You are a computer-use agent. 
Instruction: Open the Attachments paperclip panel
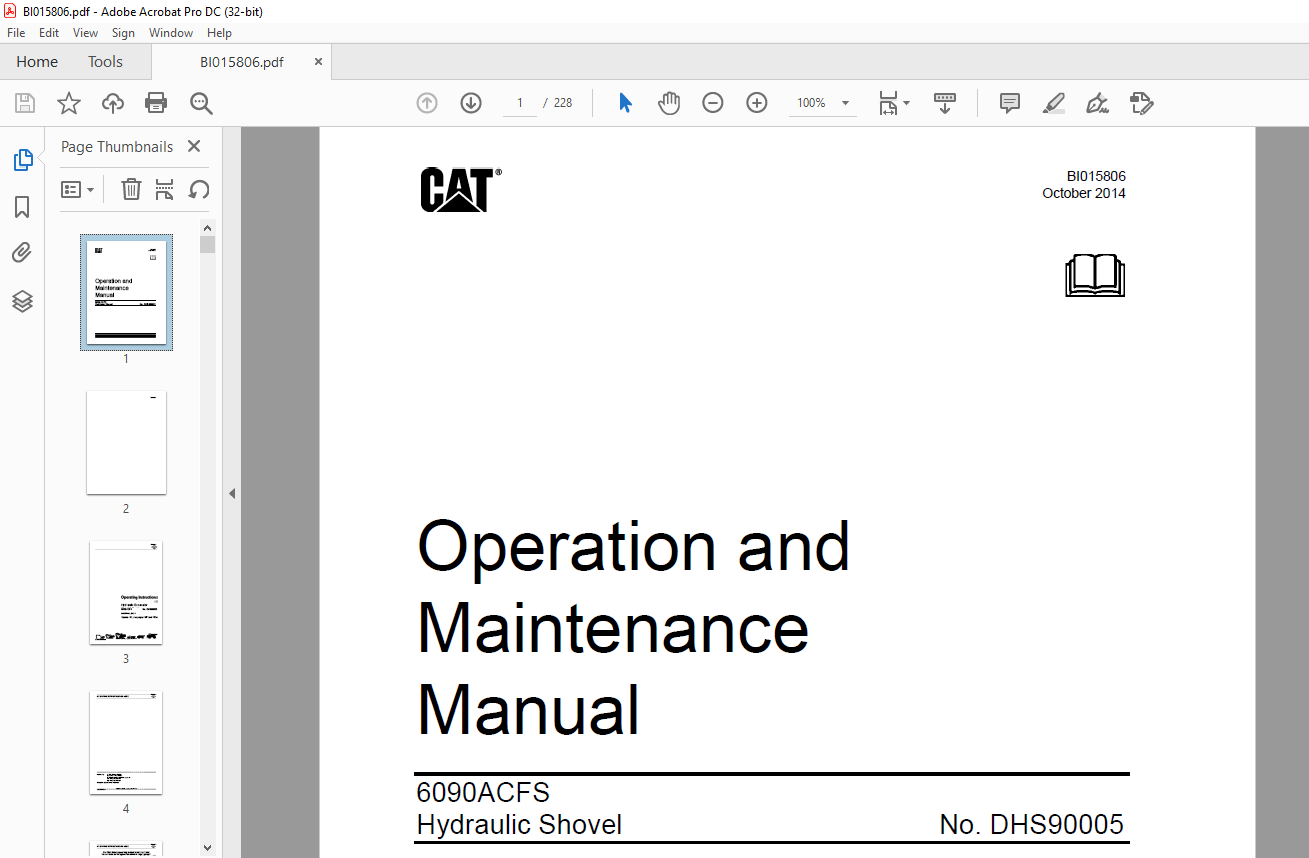22,253
